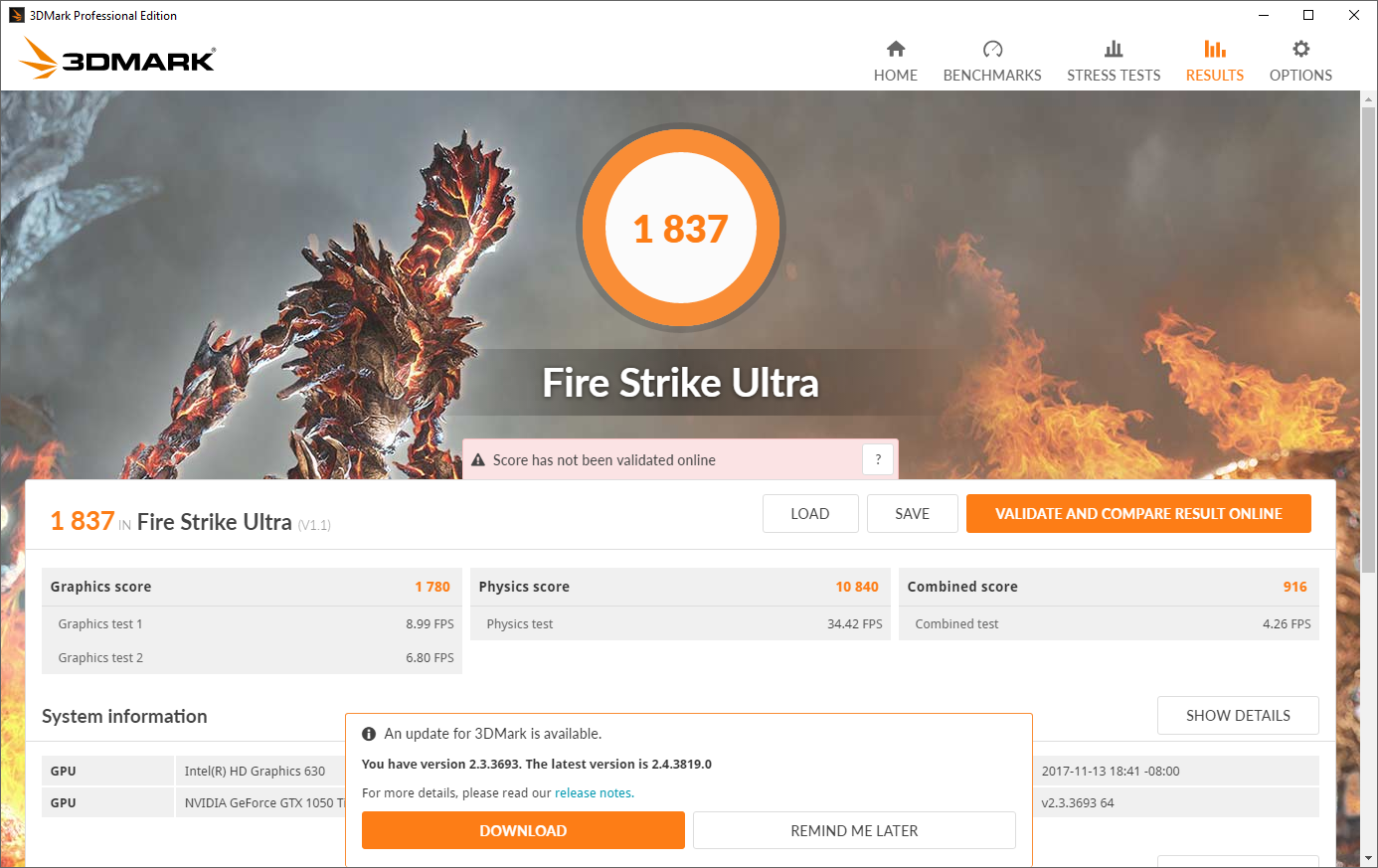Screen dimensions: 1378x868
Task: Open the release notes link
Action: [594, 793]
